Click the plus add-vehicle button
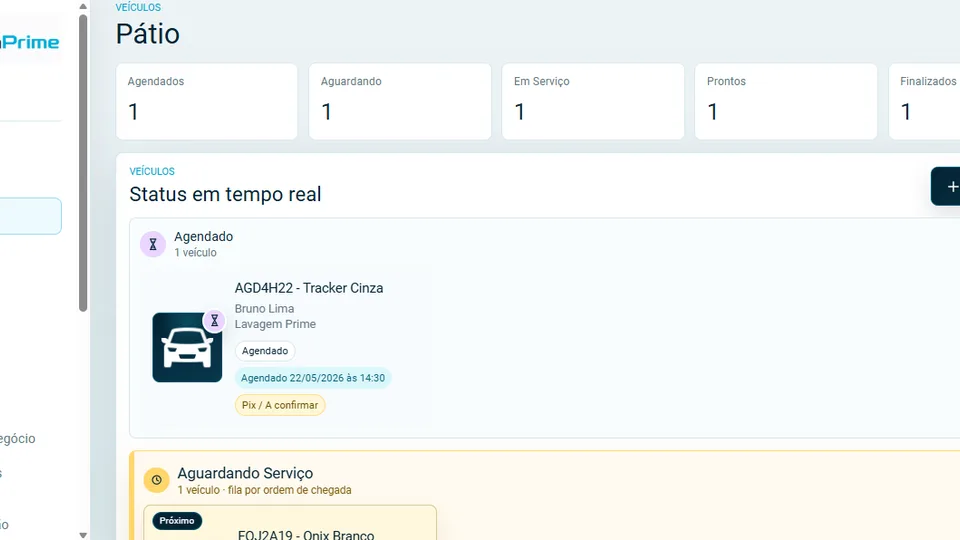This screenshot has width=960, height=540. pyautogui.click(x=946, y=186)
